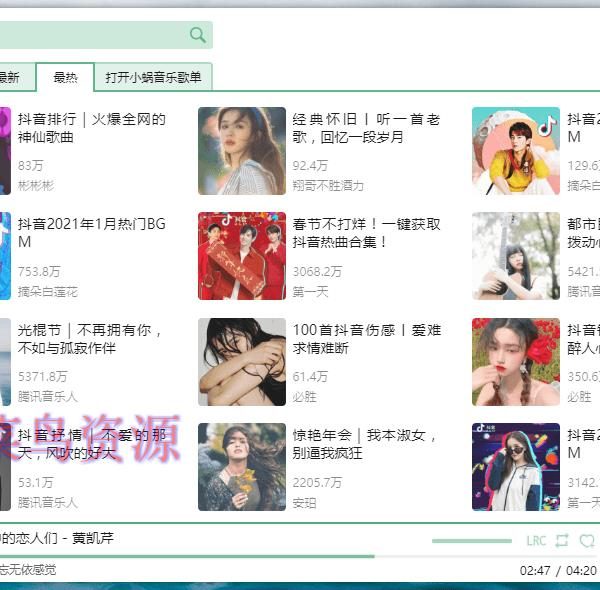Click the search magnifier icon

click(198, 35)
